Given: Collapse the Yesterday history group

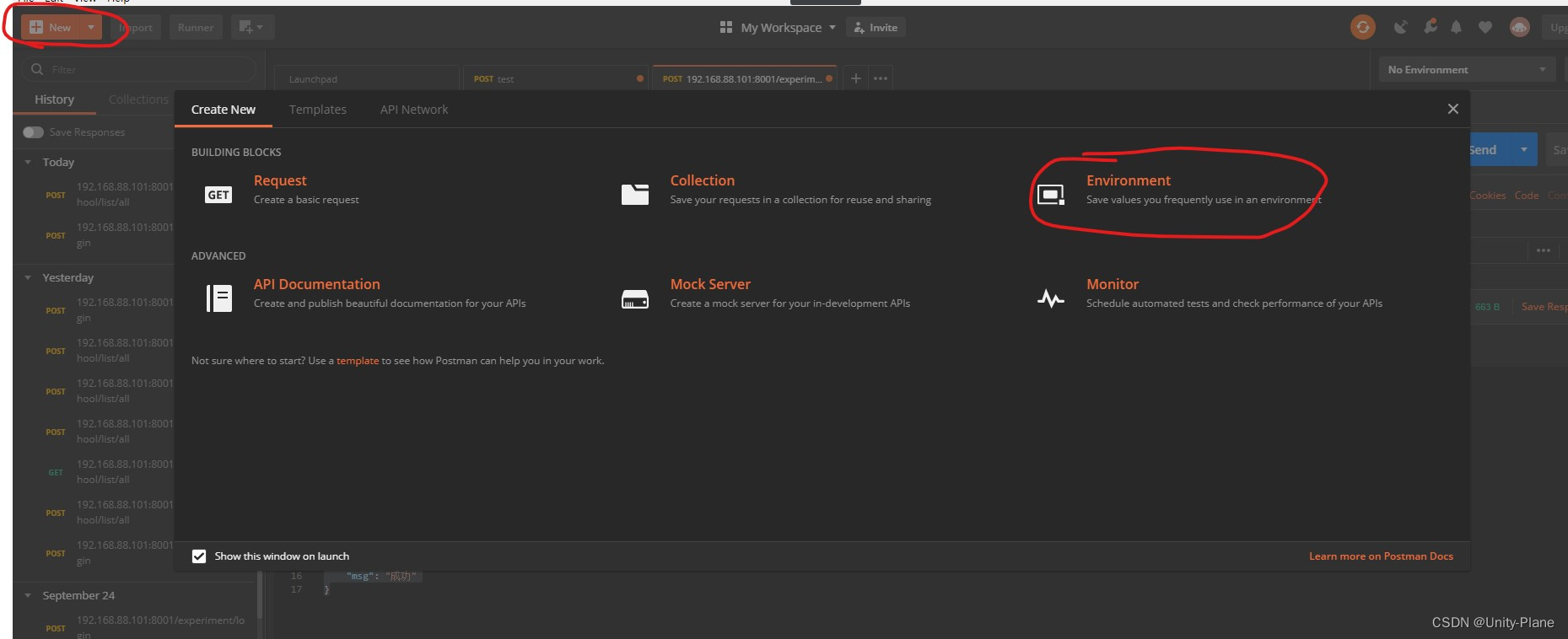Looking at the screenshot, I should click(x=28, y=277).
